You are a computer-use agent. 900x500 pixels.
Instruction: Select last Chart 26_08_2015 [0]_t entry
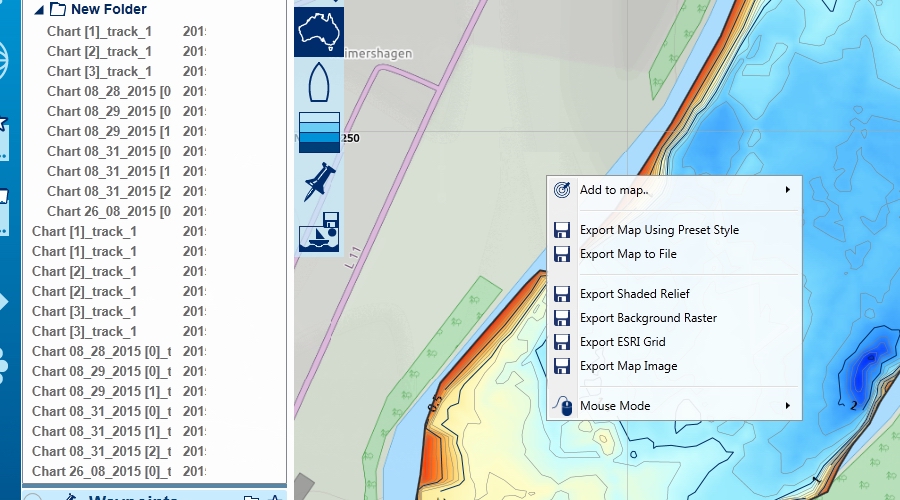click(x=101, y=471)
